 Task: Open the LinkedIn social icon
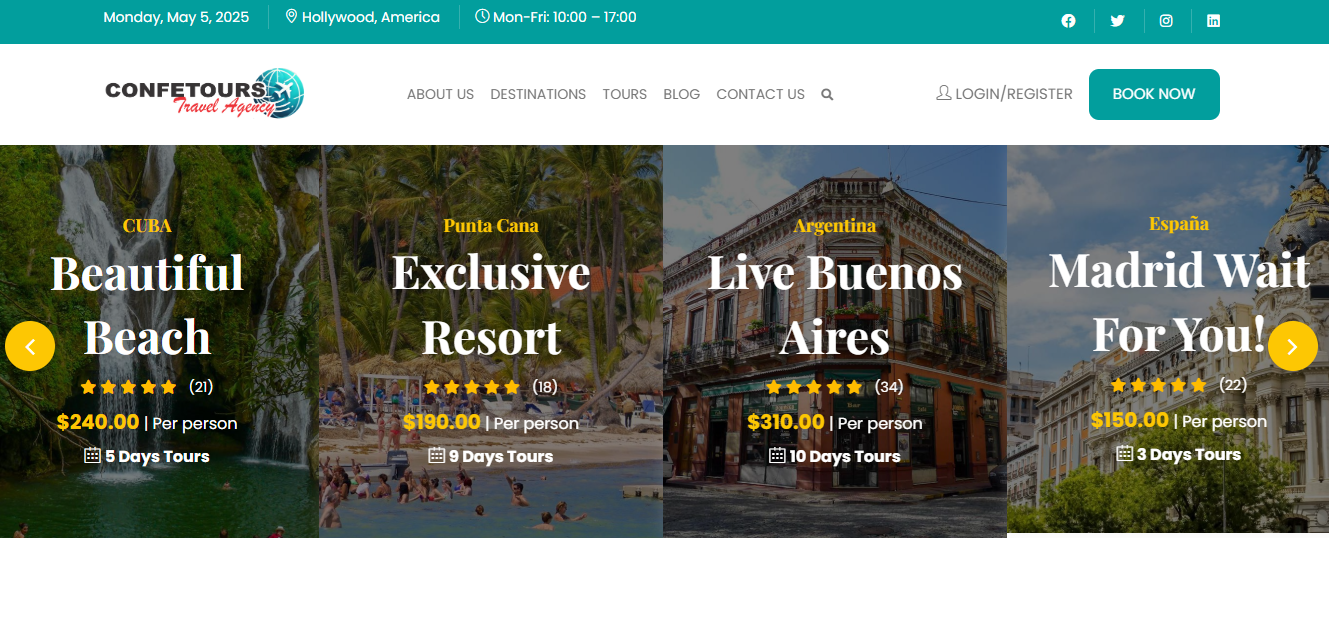coord(1213,21)
